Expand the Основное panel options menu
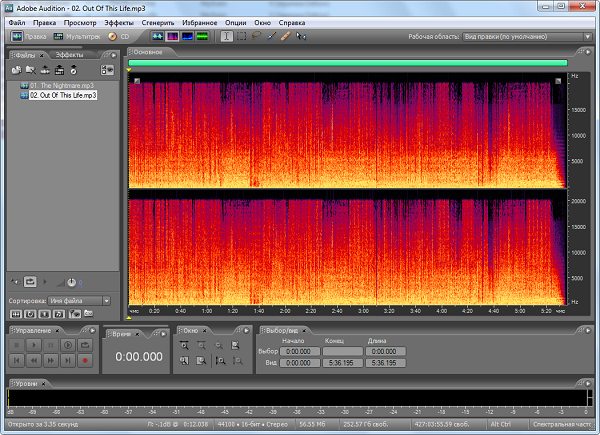 pos(586,51)
